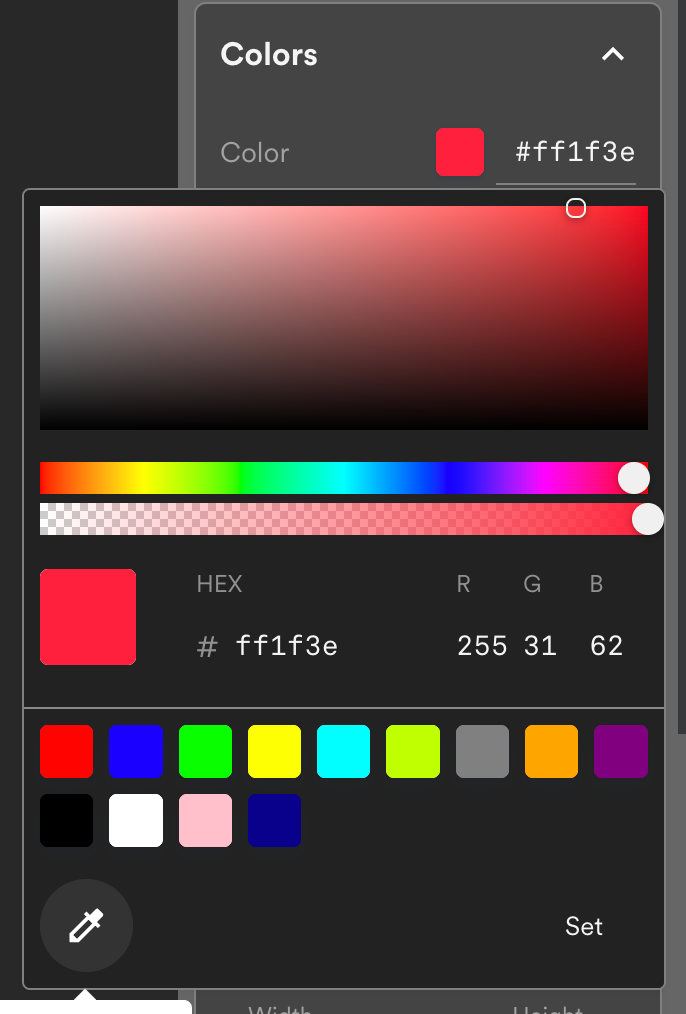The width and height of the screenshot is (686, 1014).
Task: Click the opacity slider handle
Action: (x=647, y=519)
